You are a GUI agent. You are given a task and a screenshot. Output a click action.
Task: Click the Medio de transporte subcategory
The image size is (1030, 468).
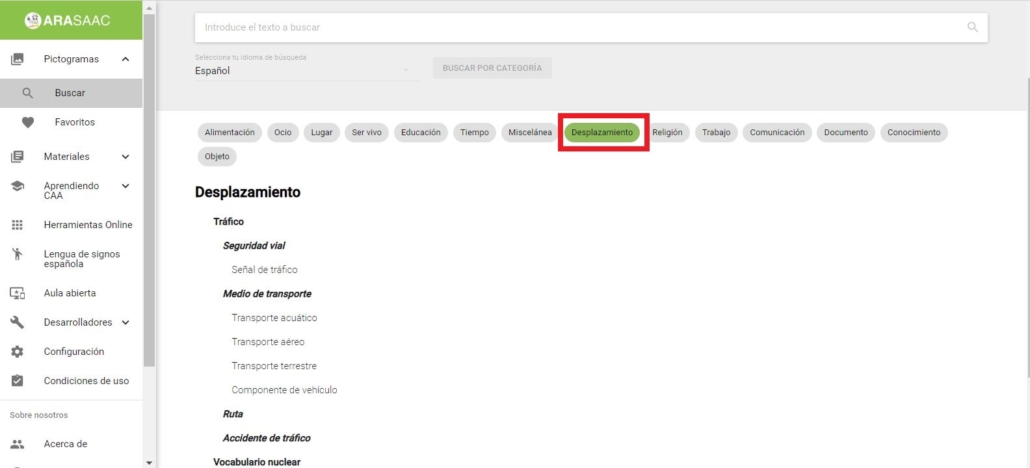(267, 294)
